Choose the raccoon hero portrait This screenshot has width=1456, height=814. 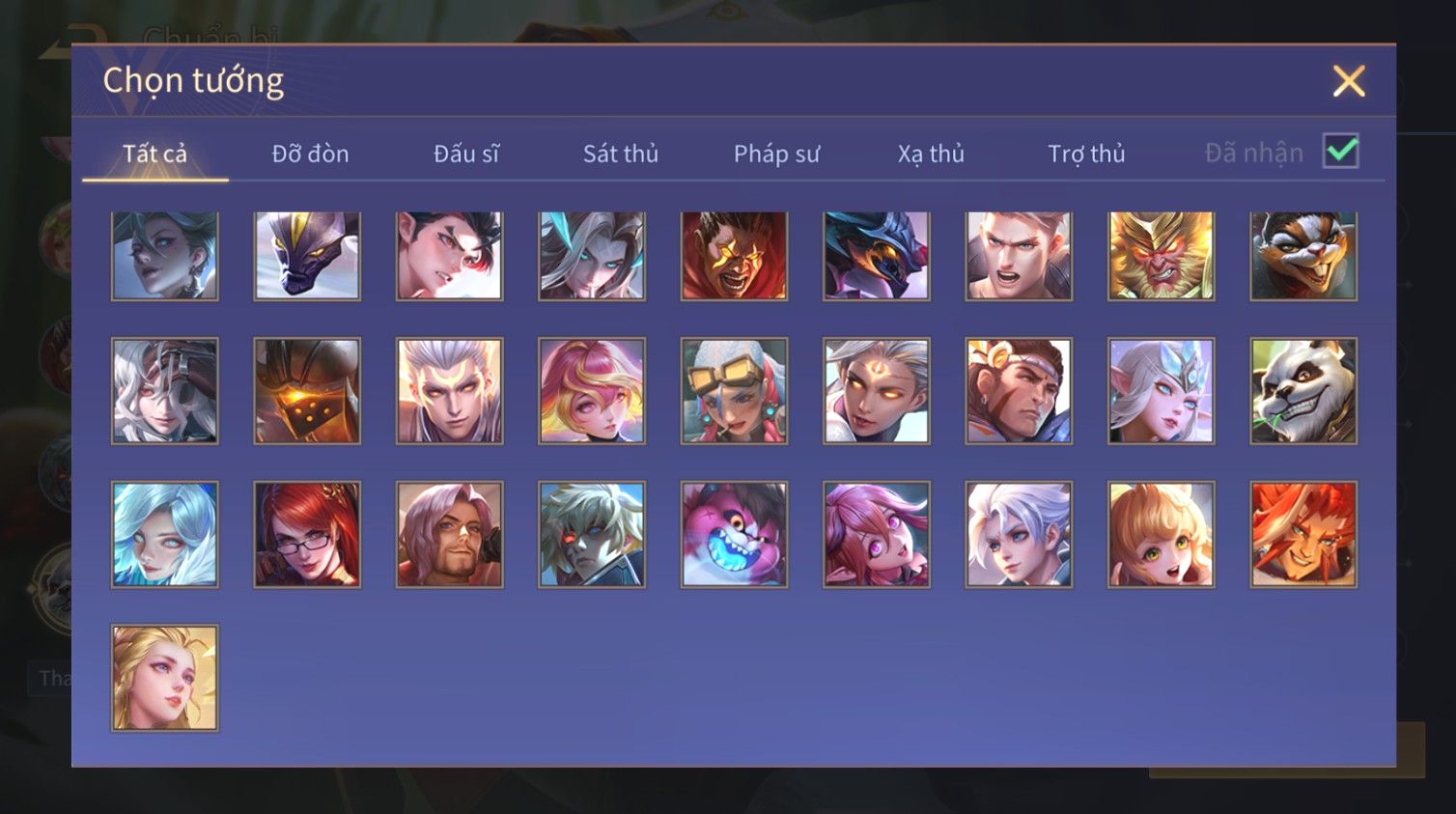tap(1303, 256)
